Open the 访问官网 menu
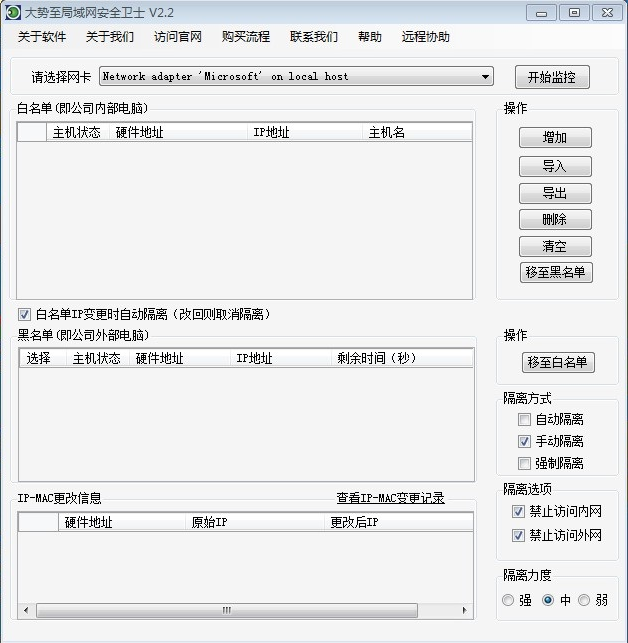This screenshot has height=643, width=628. coord(178,37)
